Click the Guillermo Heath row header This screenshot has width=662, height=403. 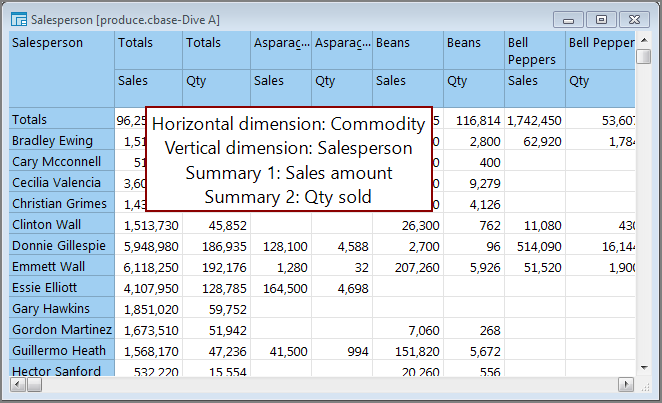tap(60, 351)
